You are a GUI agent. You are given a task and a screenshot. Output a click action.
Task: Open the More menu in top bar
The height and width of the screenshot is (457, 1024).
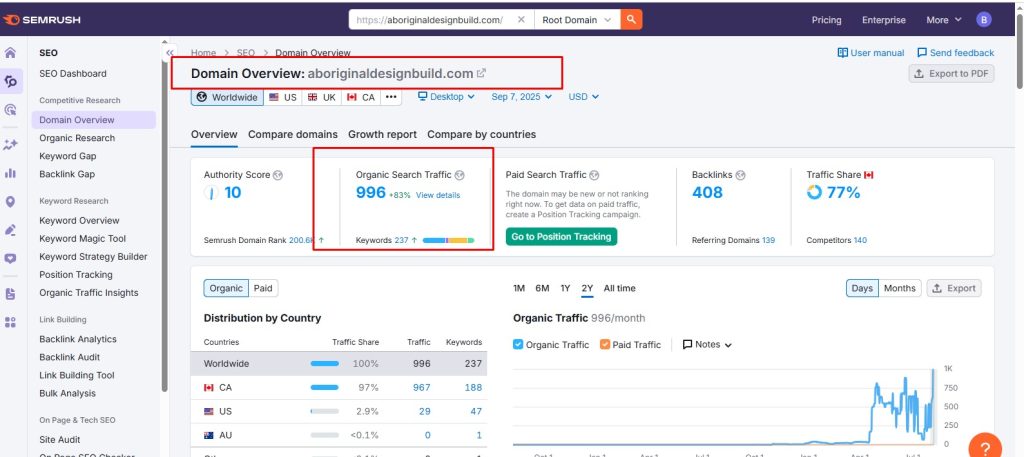[x=944, y=20]
